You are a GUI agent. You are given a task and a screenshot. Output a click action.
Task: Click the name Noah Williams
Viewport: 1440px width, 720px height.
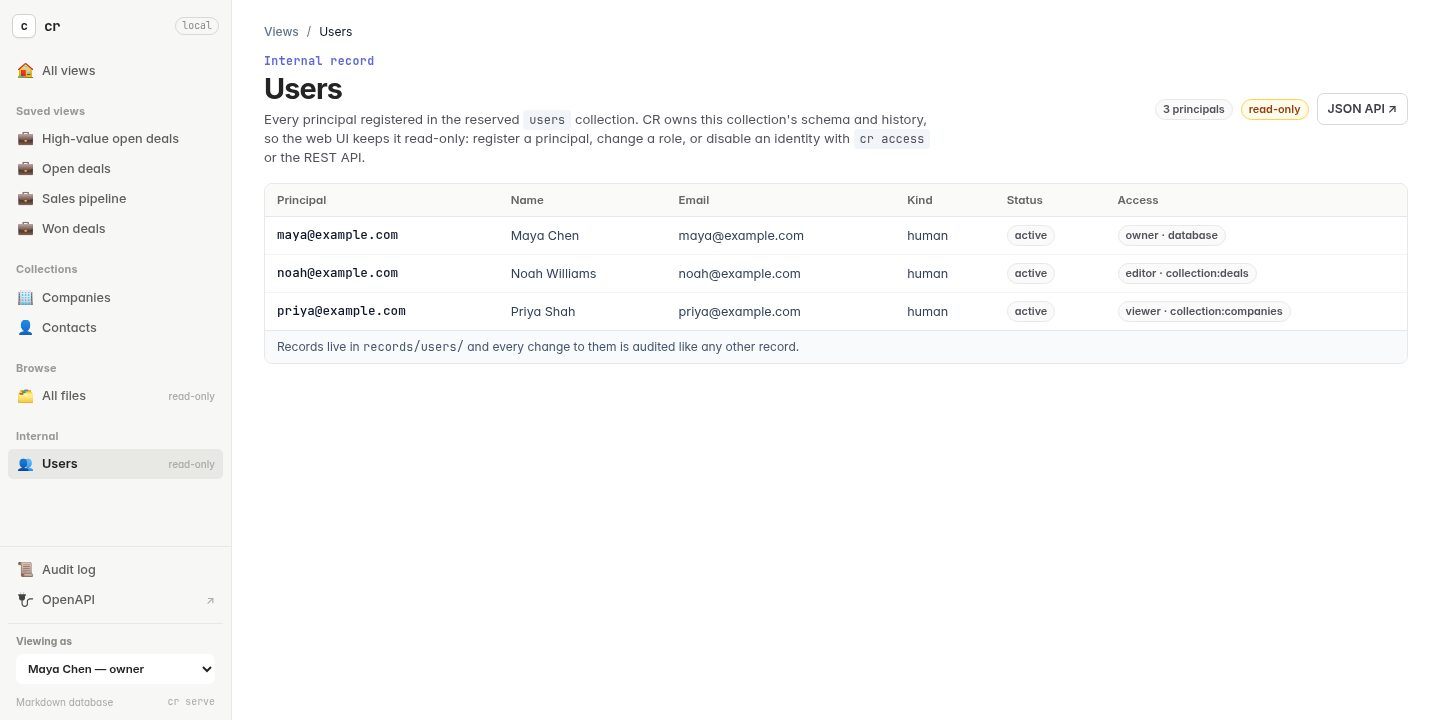pyautogui.click(x=553, y=274)
